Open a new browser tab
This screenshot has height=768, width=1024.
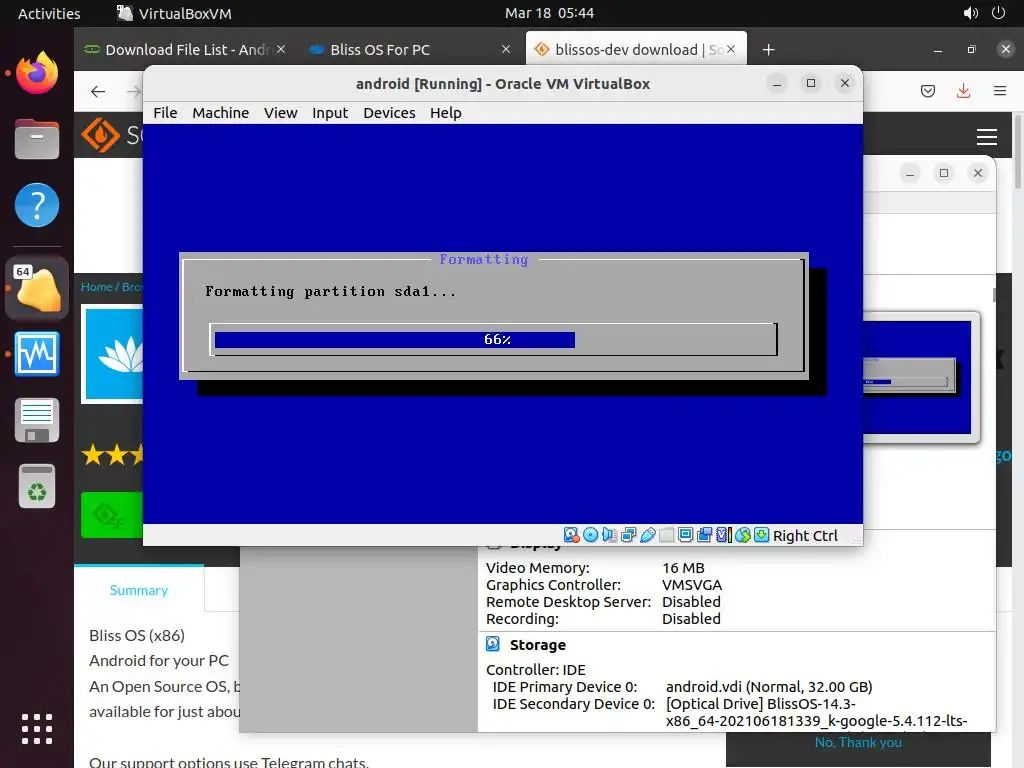[x=769, y=50]
